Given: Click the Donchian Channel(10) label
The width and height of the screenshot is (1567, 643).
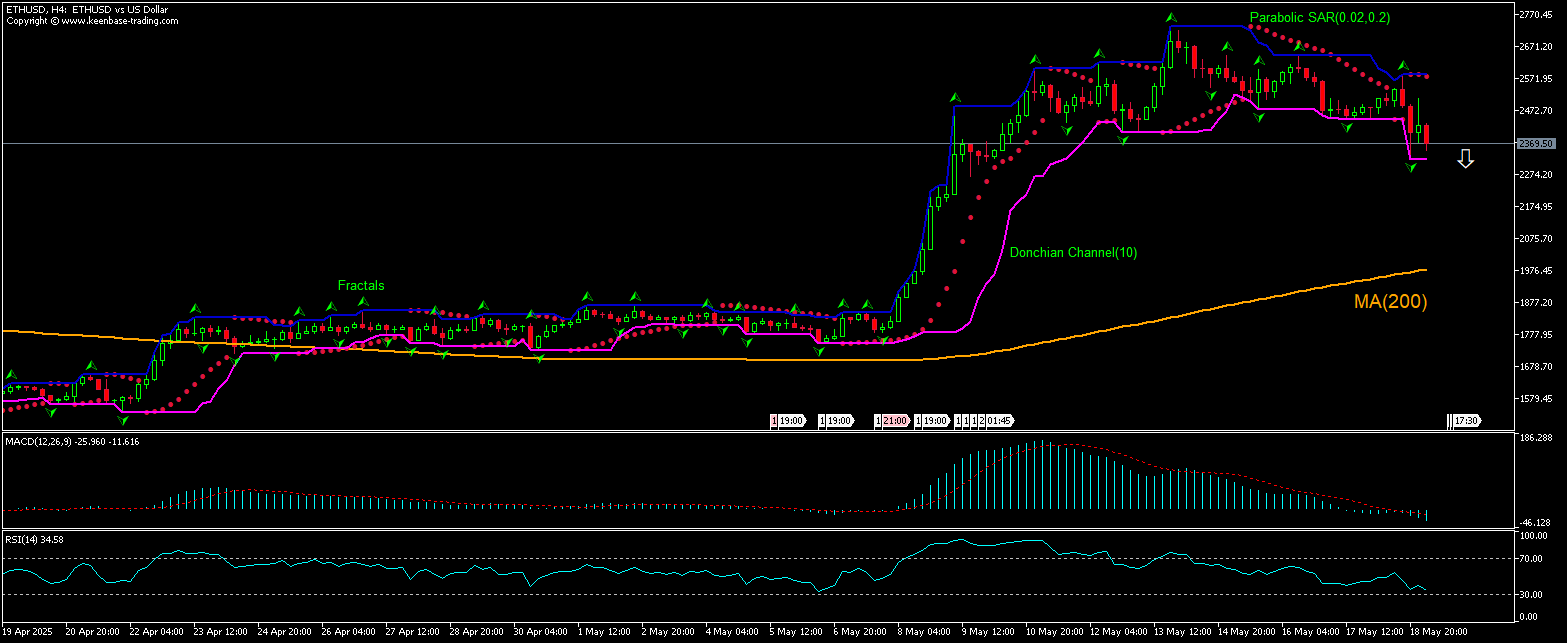Looking at the screenshot, I should (1073, 253).
